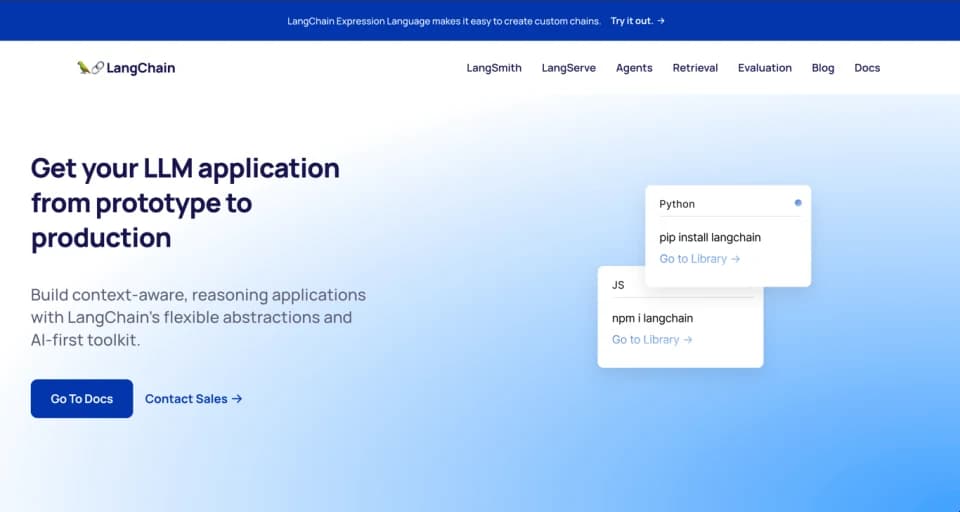The image size is (960, 512).
Task: Click Go to Library in Python card
Action: (700, 259)
